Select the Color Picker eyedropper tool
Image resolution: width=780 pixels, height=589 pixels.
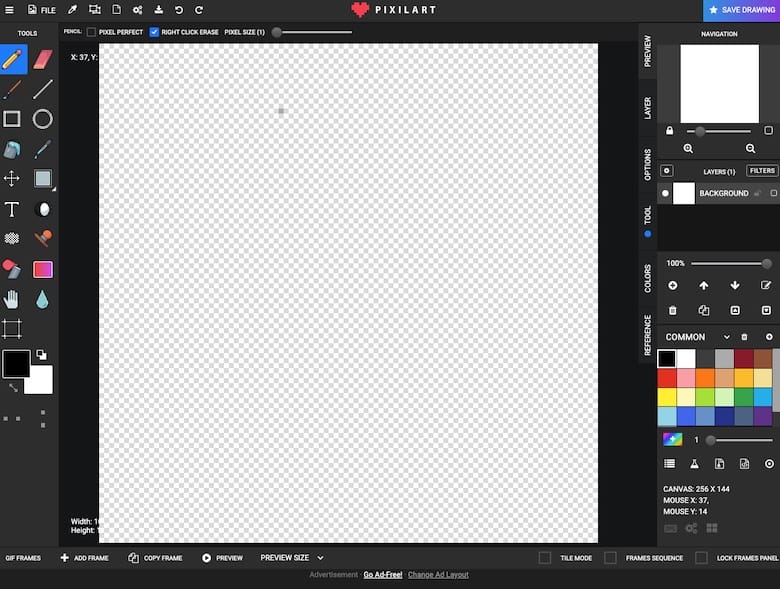(43, 149)
